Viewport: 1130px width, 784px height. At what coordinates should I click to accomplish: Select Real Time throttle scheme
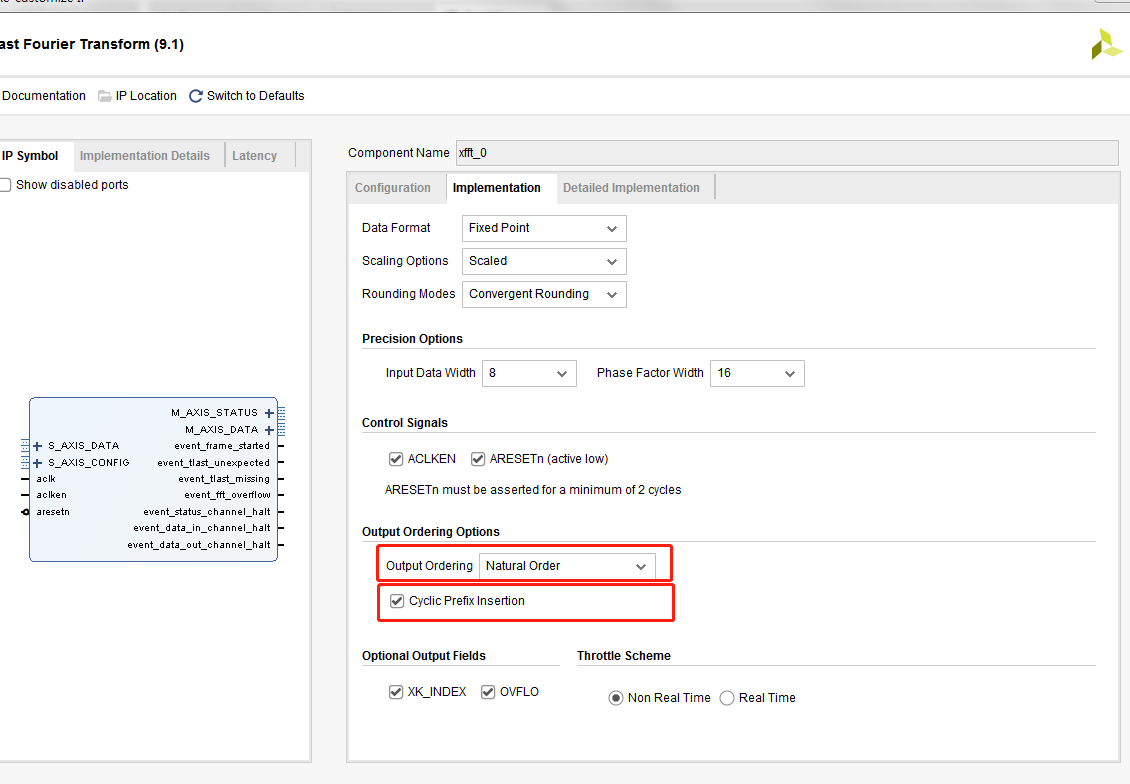727,698
